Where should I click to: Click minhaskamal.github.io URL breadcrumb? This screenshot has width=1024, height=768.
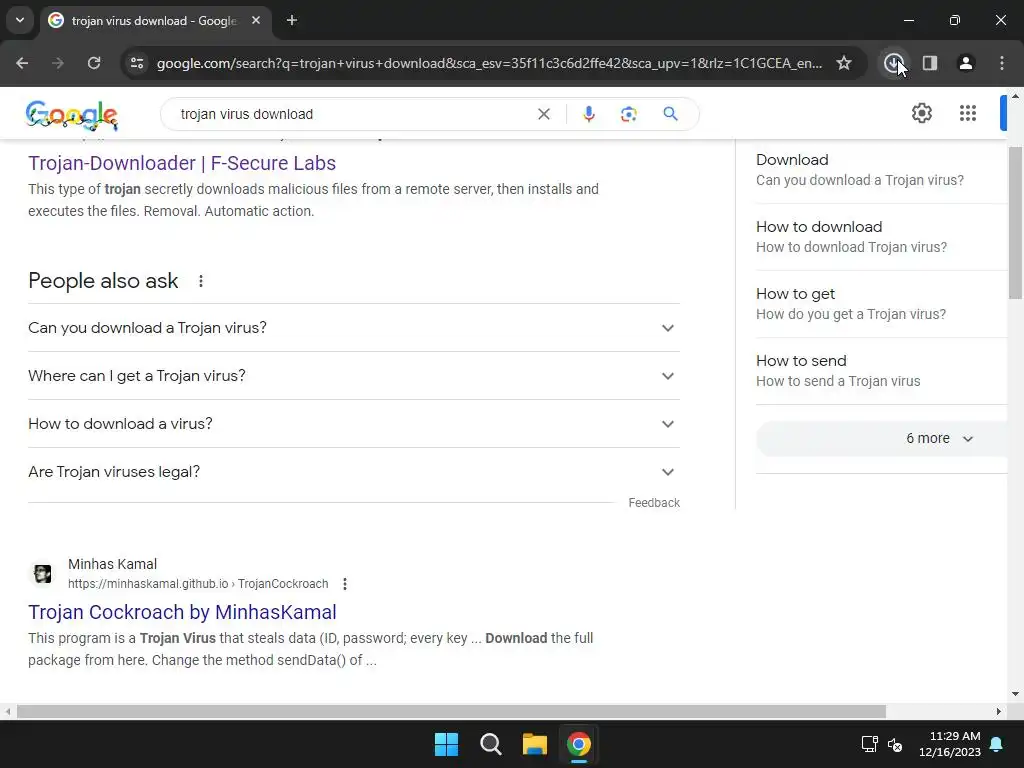[198, 584]
